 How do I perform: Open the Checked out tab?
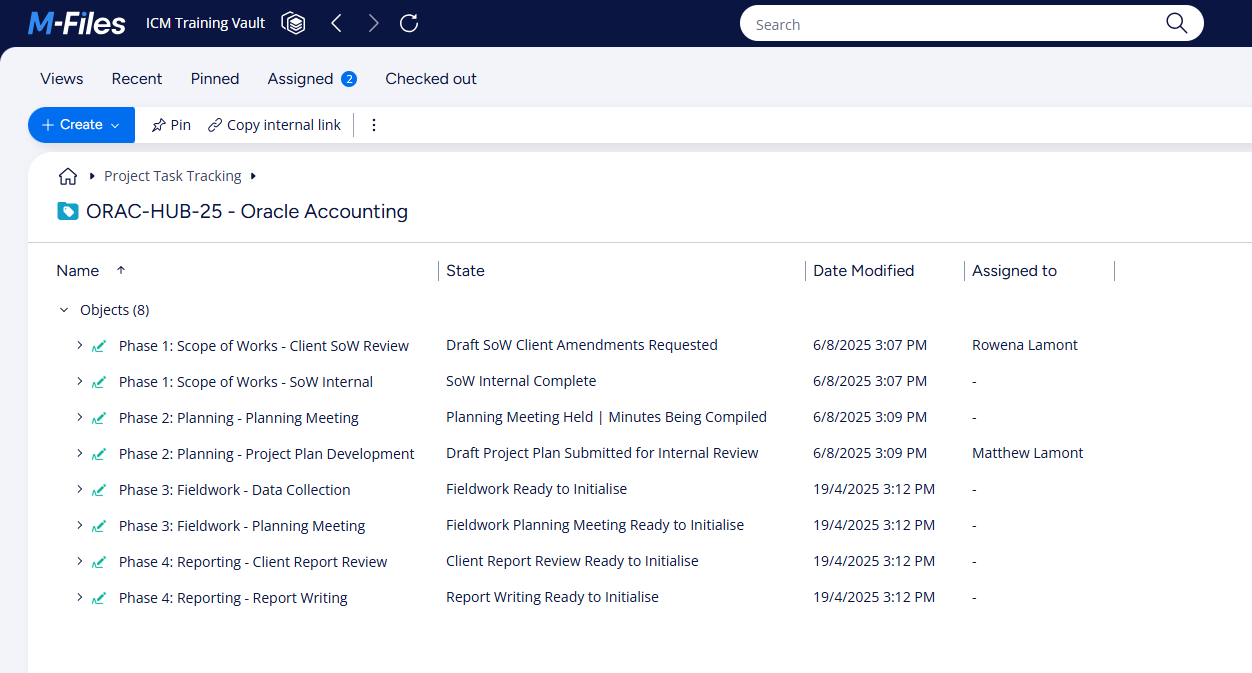pos(431,79)
